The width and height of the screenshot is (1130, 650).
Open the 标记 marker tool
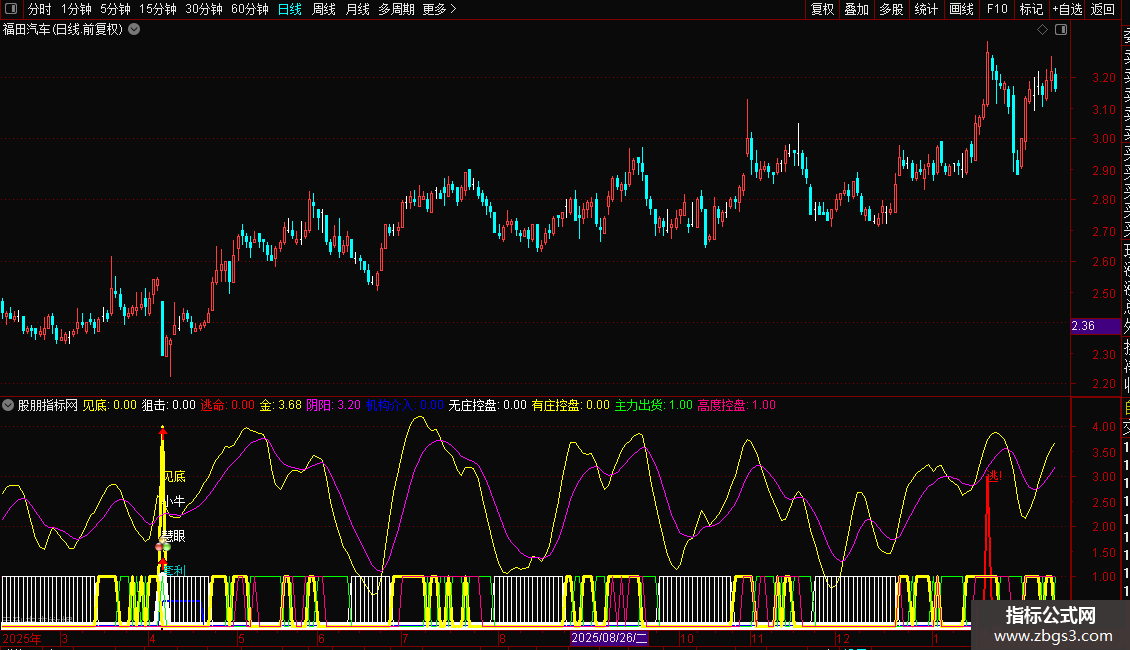1031,10
